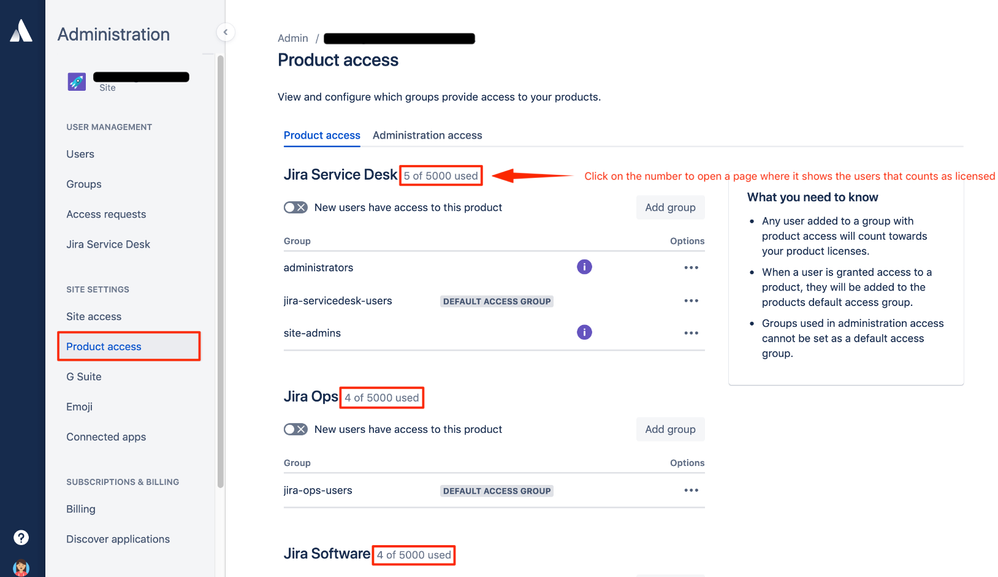Open the Billing page from the sidebar
This screenshot has width=998, height=577.
(80, 509)
